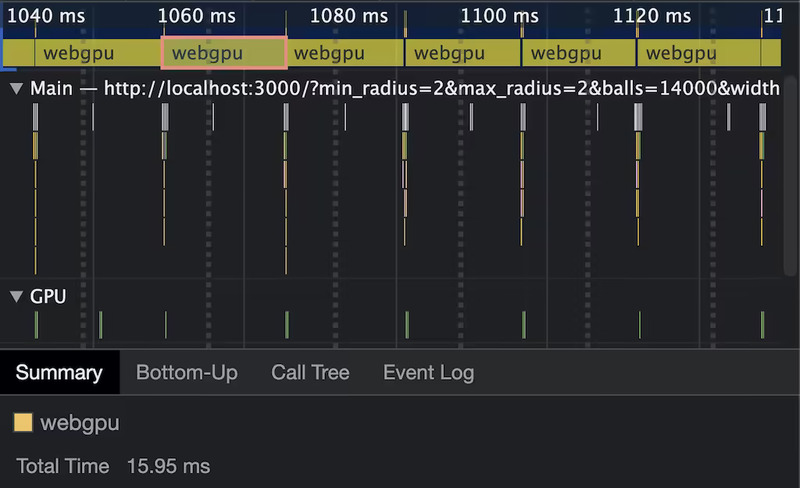Click the Total Time 15.95 ms value
This screenshot has width=800, height=488.
coord(168,466)
